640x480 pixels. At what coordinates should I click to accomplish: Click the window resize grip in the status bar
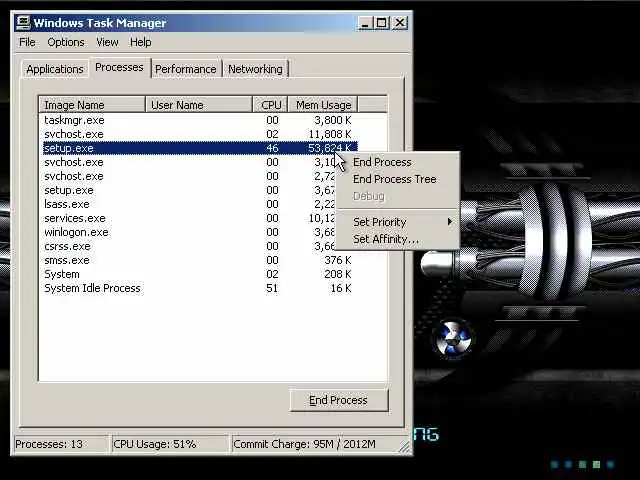404,447
